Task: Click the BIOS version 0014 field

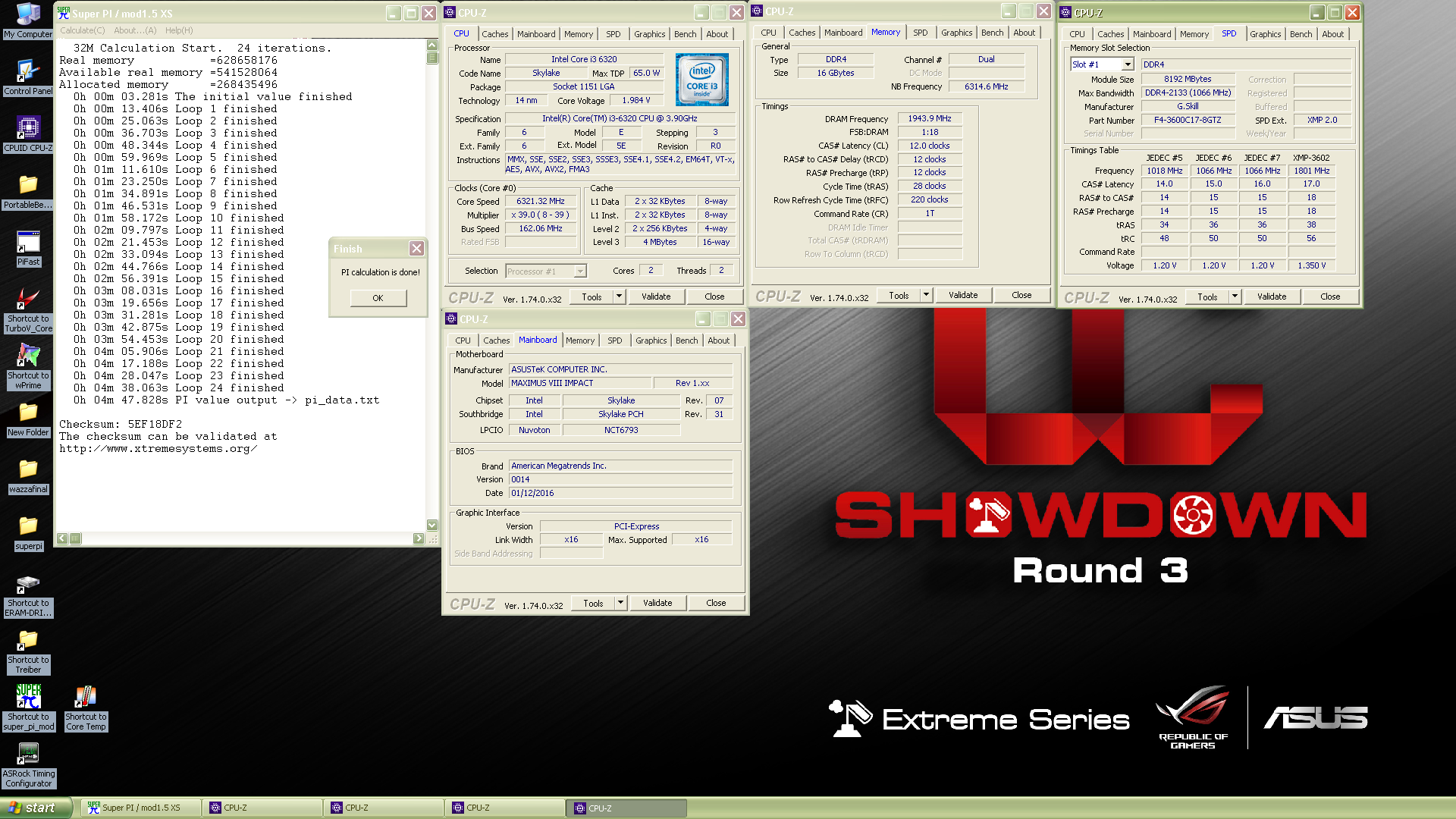Action: click(x=620, y=479)
